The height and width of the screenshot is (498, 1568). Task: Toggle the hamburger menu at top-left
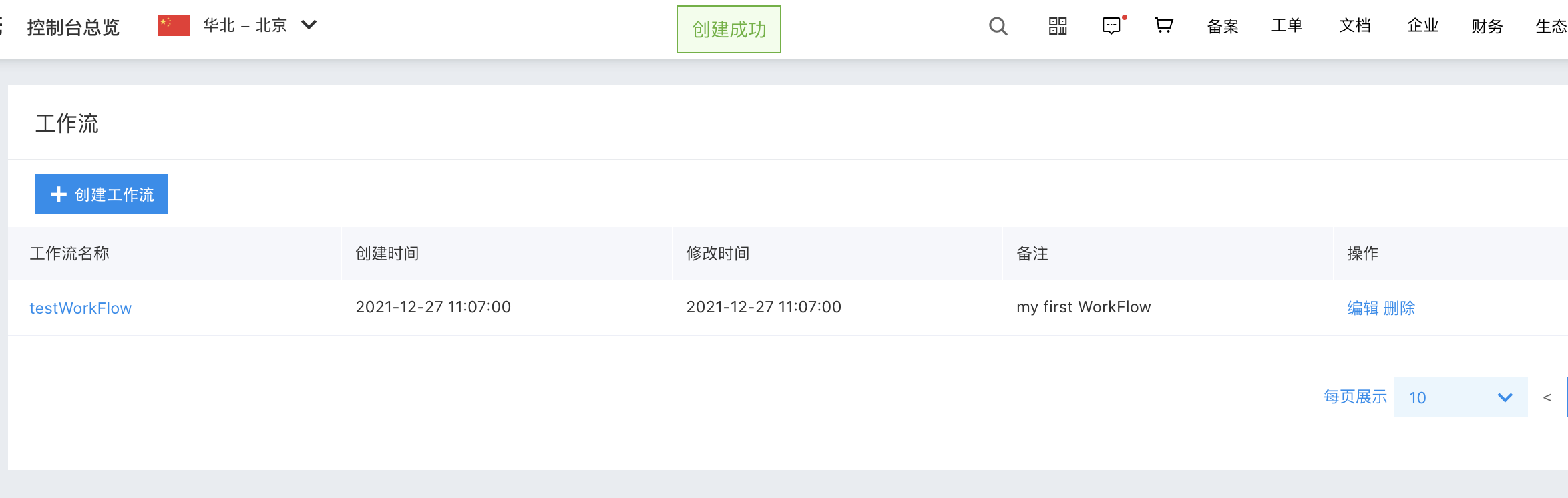tap(1, 26)
